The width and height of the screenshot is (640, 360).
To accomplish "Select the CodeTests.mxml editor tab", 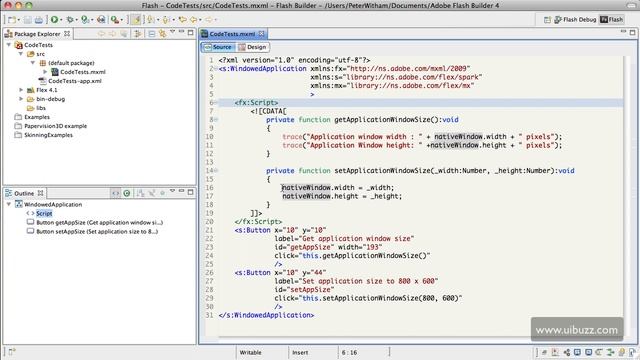I will click(233, 34).
